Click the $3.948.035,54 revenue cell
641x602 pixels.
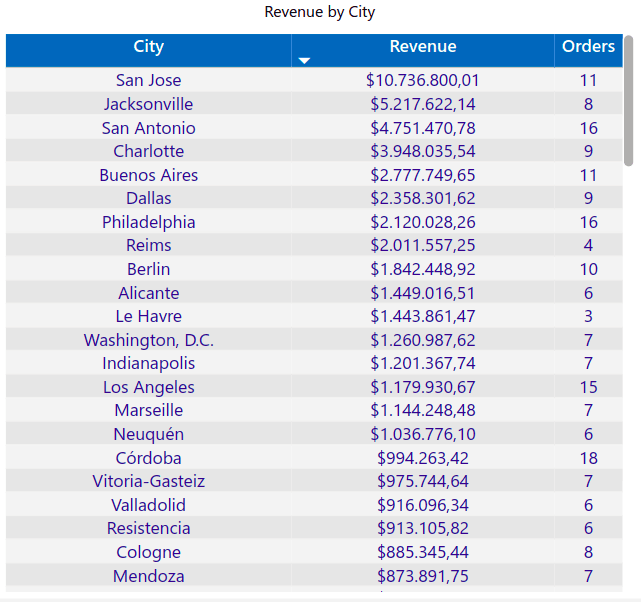pos(422,151)
